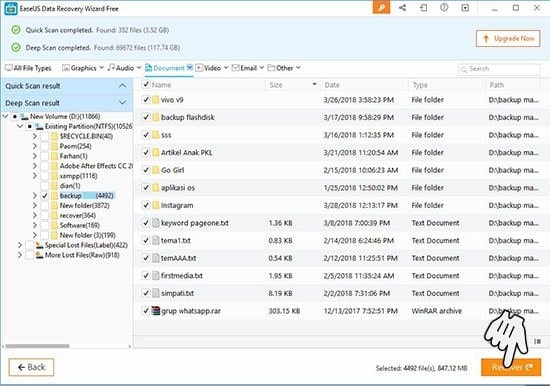
Task: Expand the Deep Scan result chevron
Action: (122, 102)
